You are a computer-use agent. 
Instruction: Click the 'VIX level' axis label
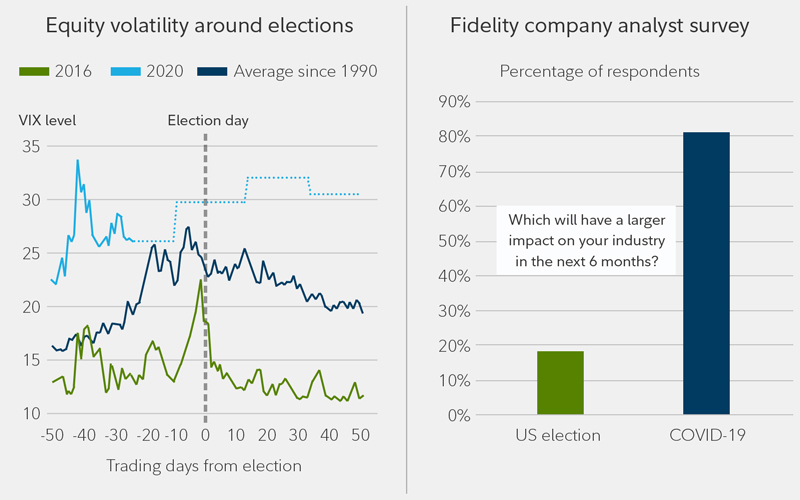tap(47, 121)
